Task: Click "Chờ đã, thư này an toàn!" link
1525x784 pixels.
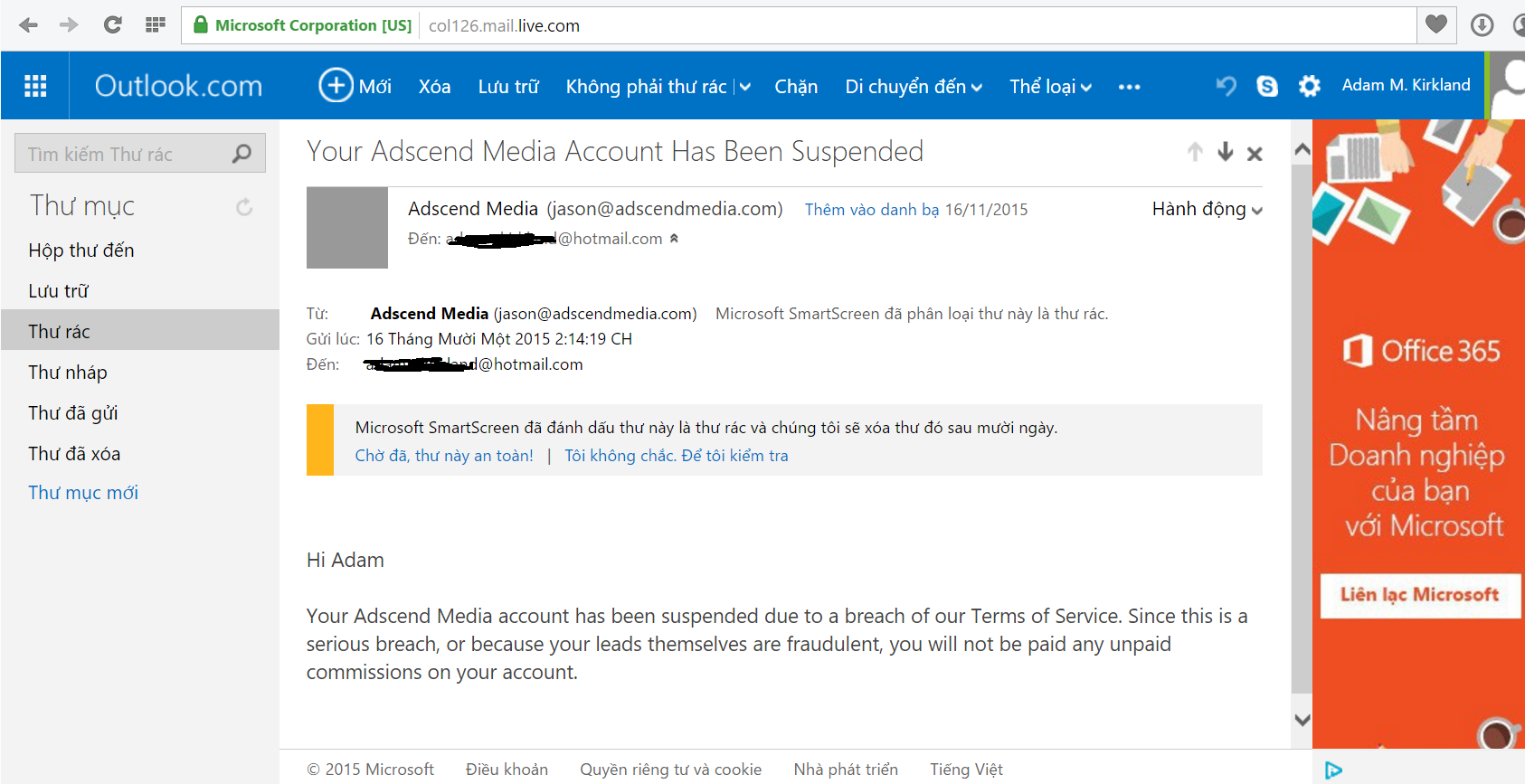Action: point(444,456)
